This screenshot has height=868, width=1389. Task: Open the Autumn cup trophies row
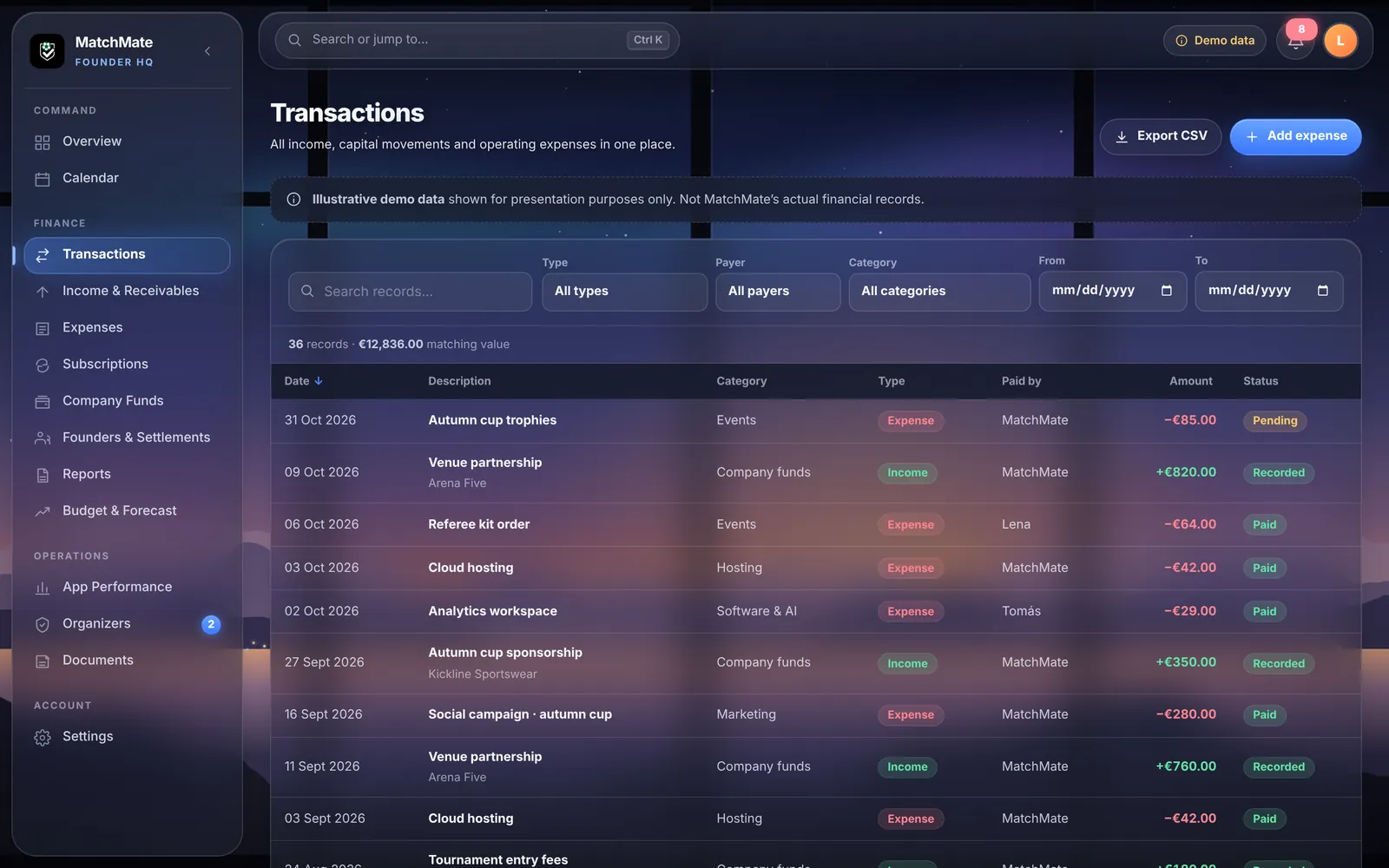coord(815,421)
